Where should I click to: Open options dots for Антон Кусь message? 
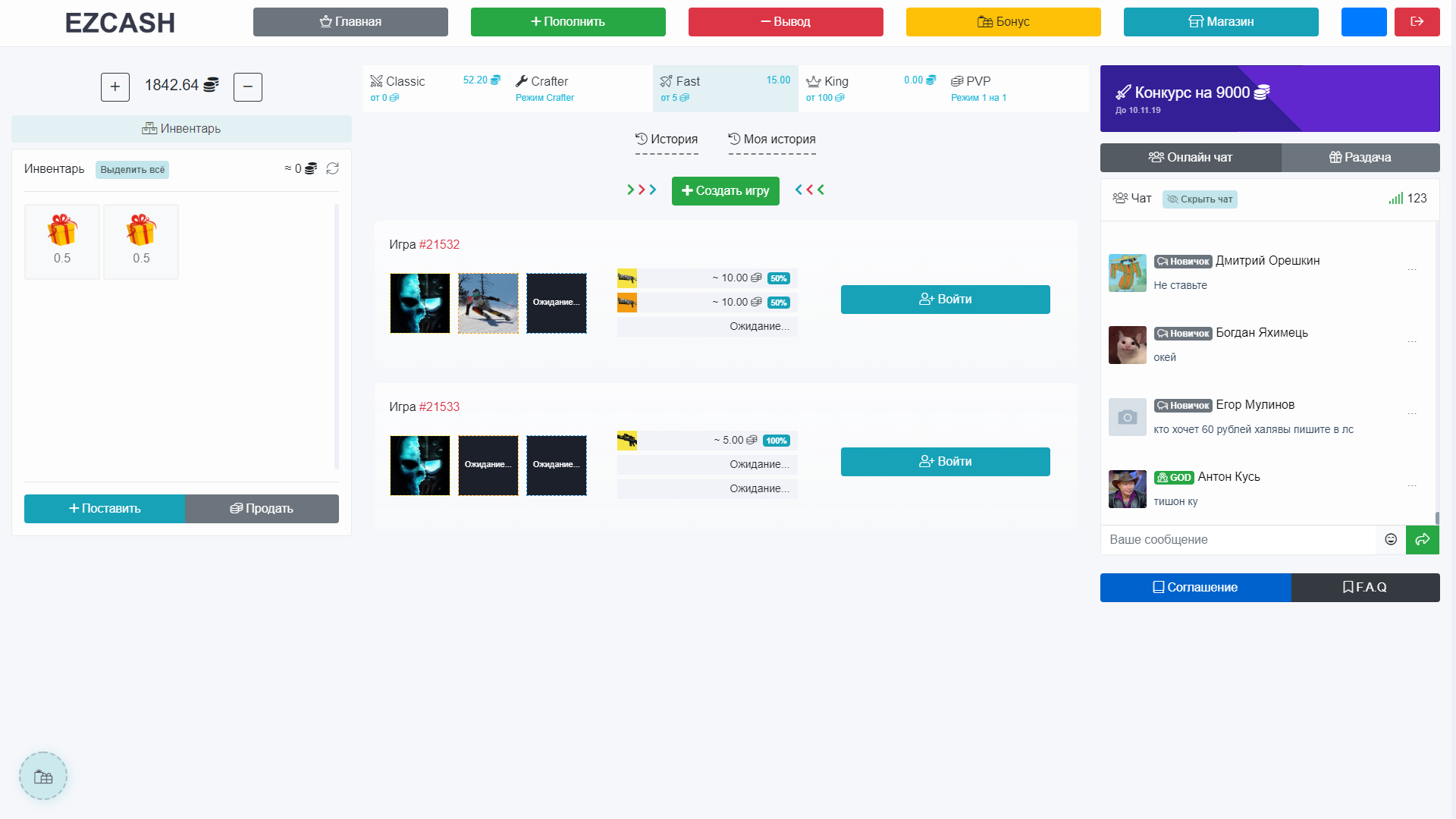[x=1412, y=485]
